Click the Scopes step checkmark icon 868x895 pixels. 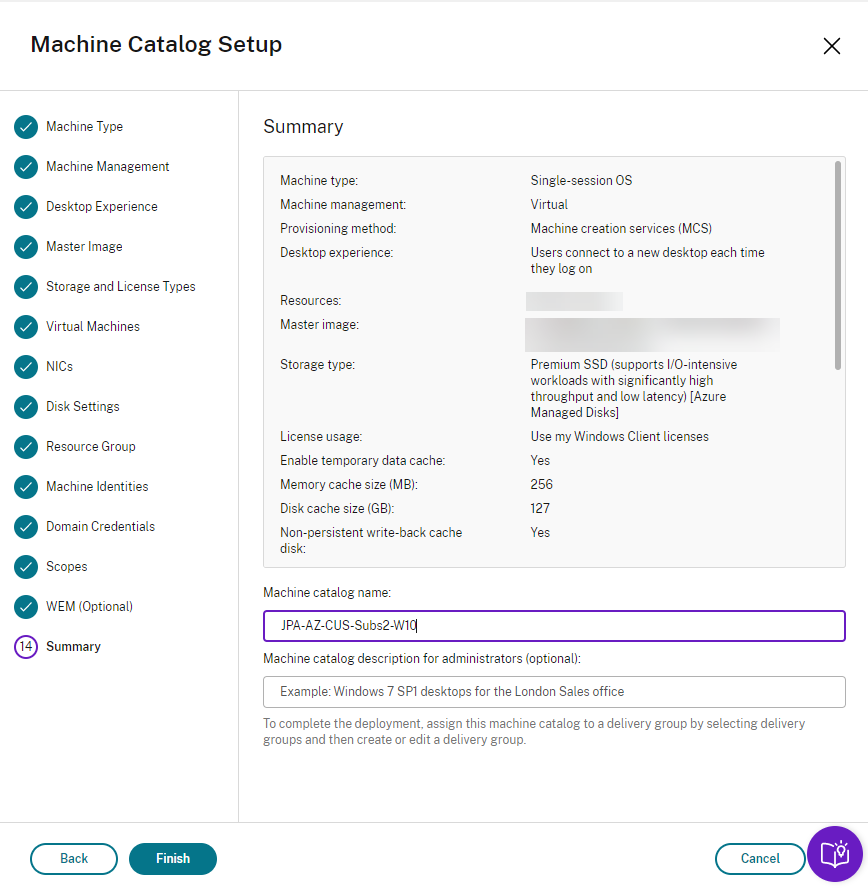point(26,567)
